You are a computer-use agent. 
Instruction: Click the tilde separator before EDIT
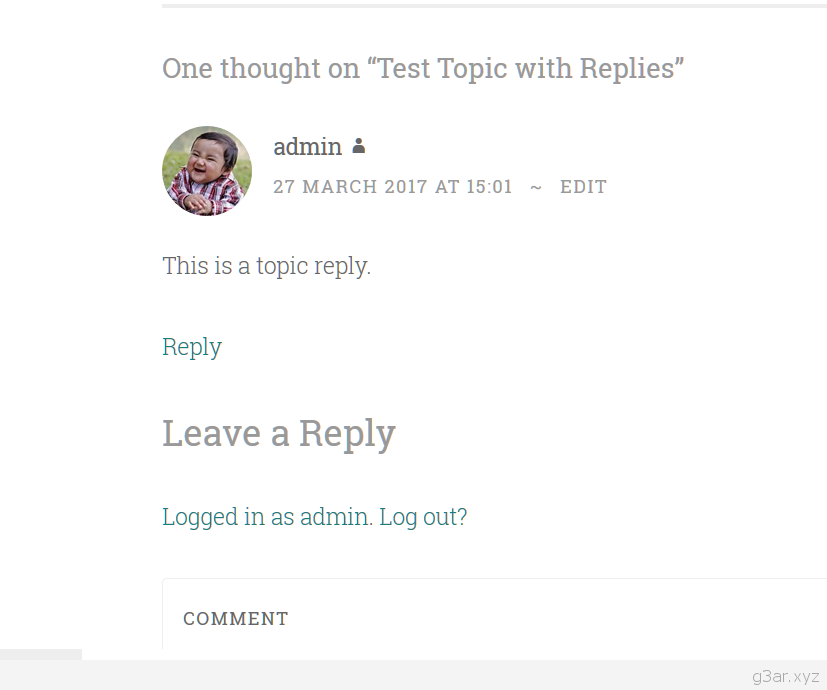[536, 187]
